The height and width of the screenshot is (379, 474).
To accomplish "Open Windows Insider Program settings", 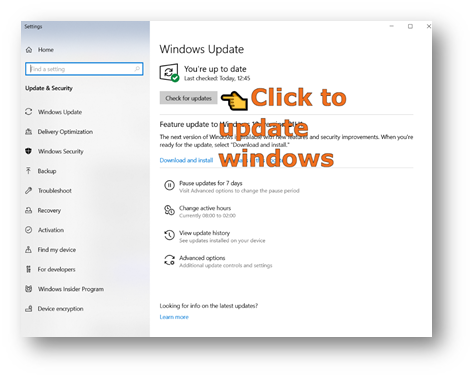I will coord(71,289).
